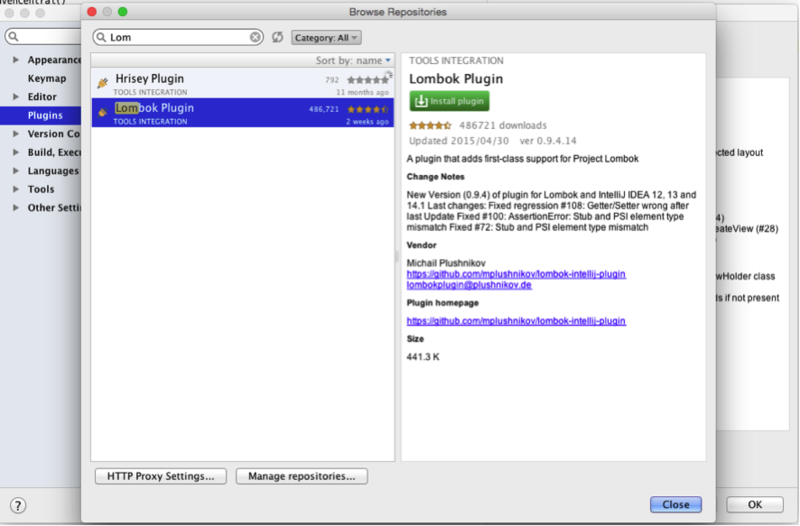Click the magnifier icon in the Browse Repositories search
800x526 pixels.
point(101,37)
